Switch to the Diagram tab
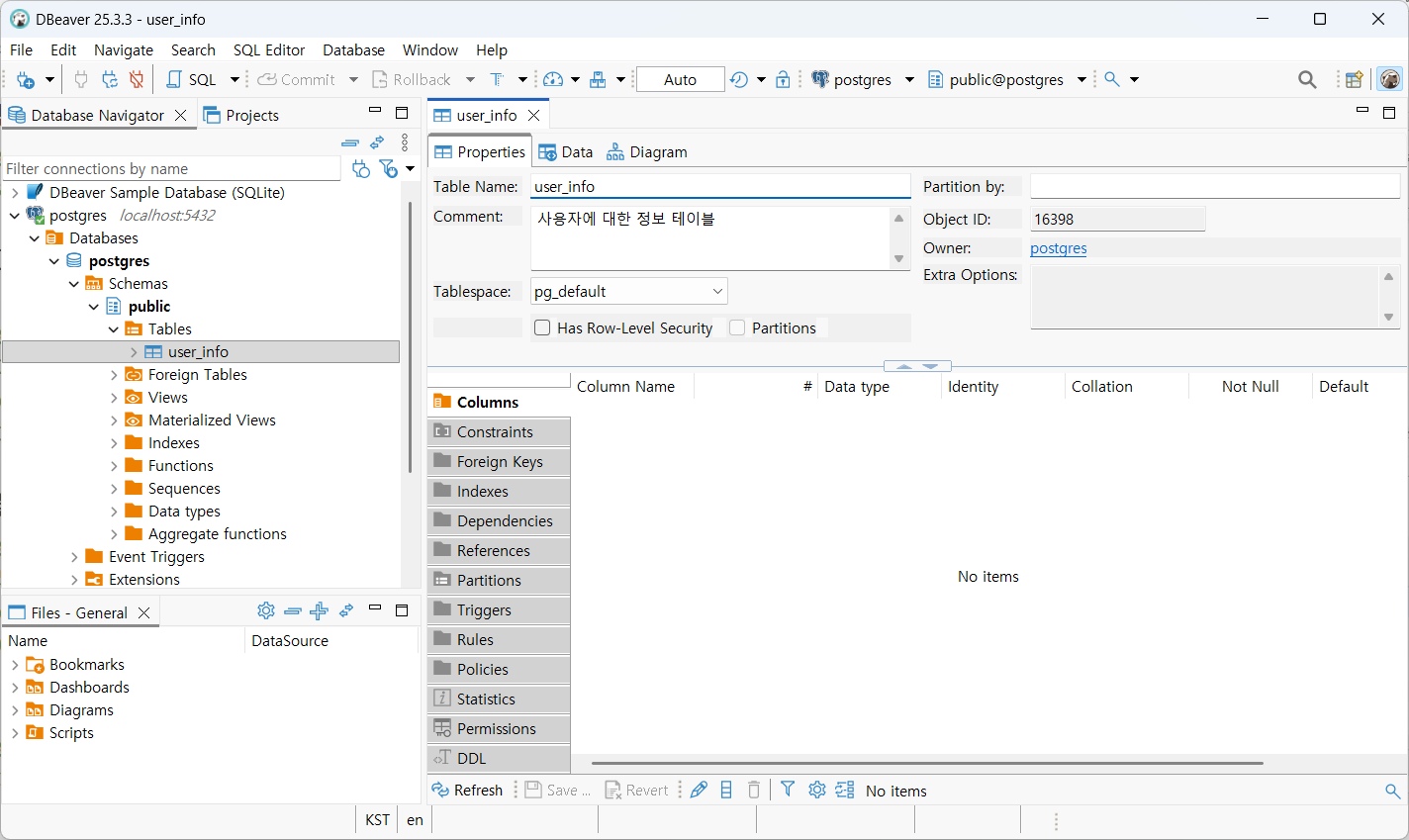The image size is (1409, 840). pos(647,151)
